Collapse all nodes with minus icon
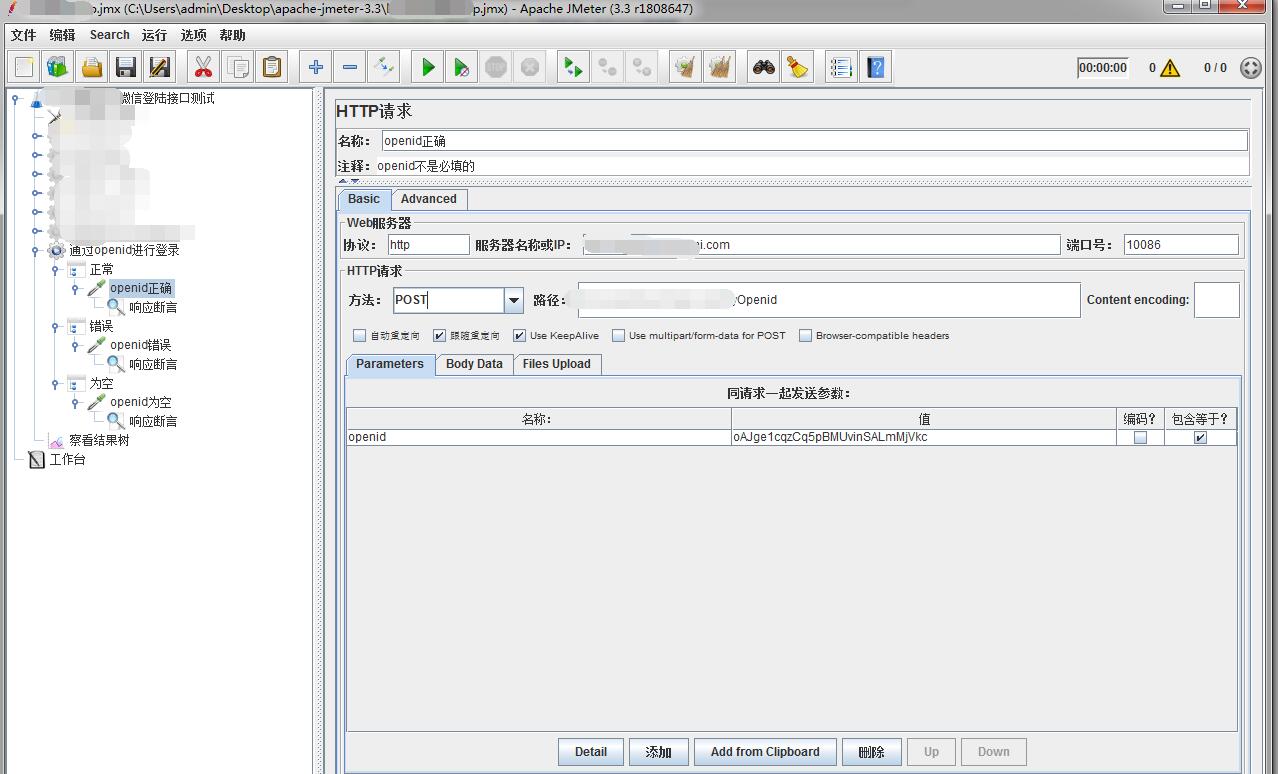The width and height of the screenshot is (1278, 774). 350,67
